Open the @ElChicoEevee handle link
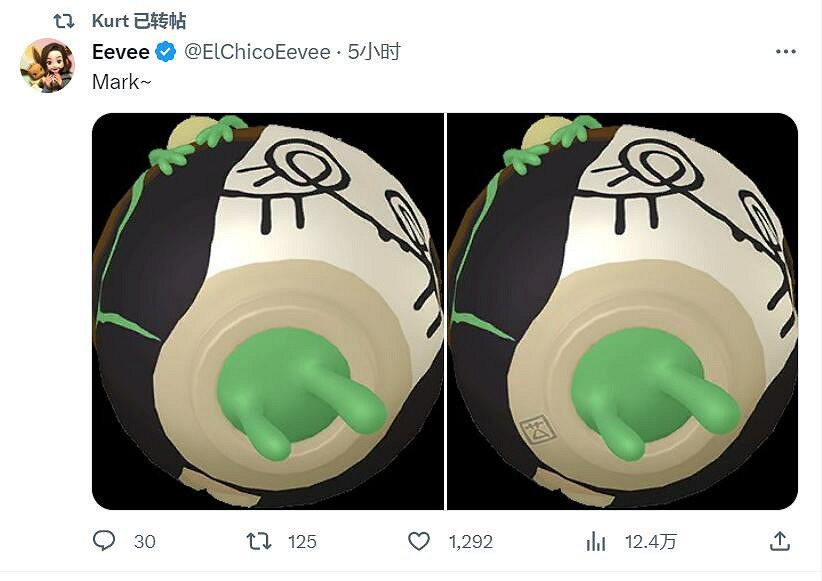 [257, 52]
